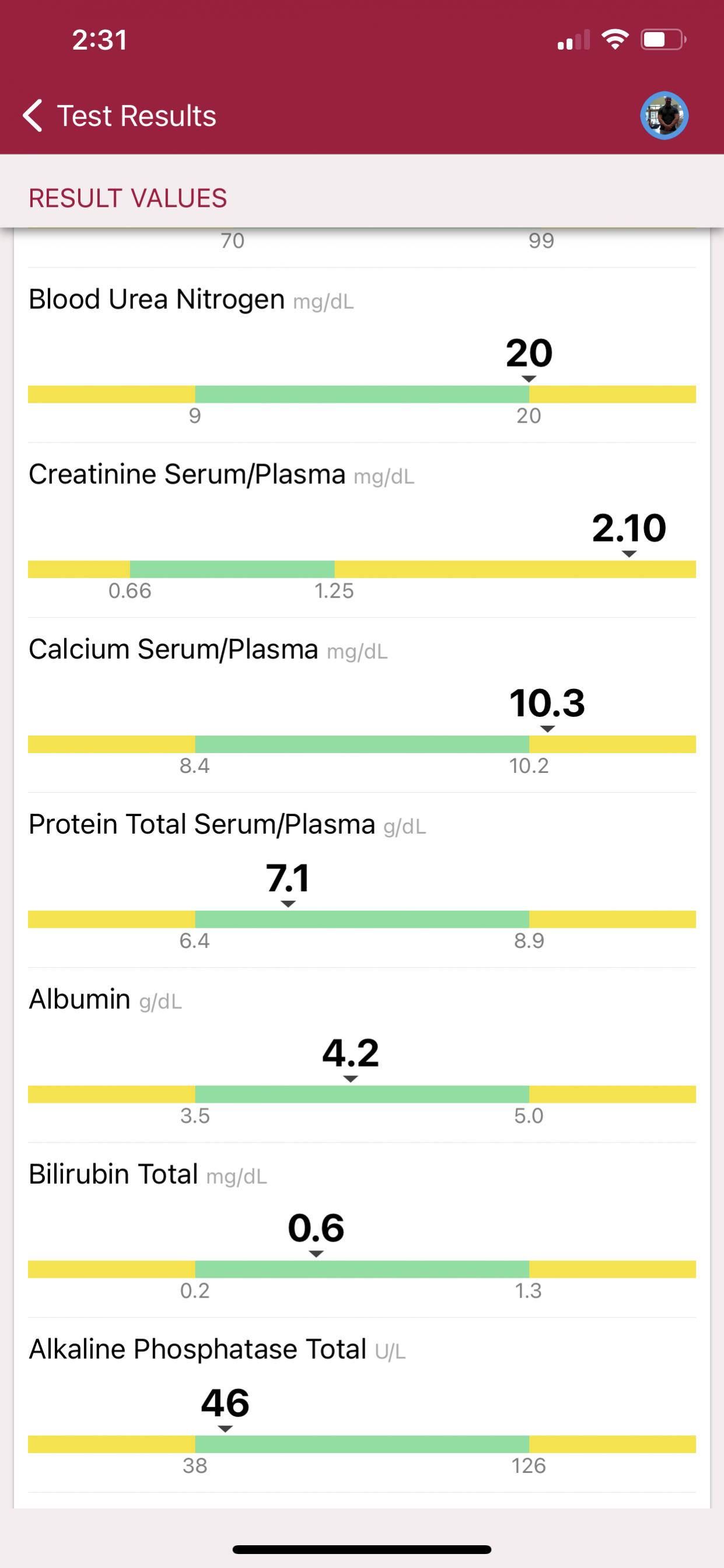This screenshot has width=724, height=1568.
Task: Tap the Blood Urea Nitrogen range bar
Action: point(361,395)
